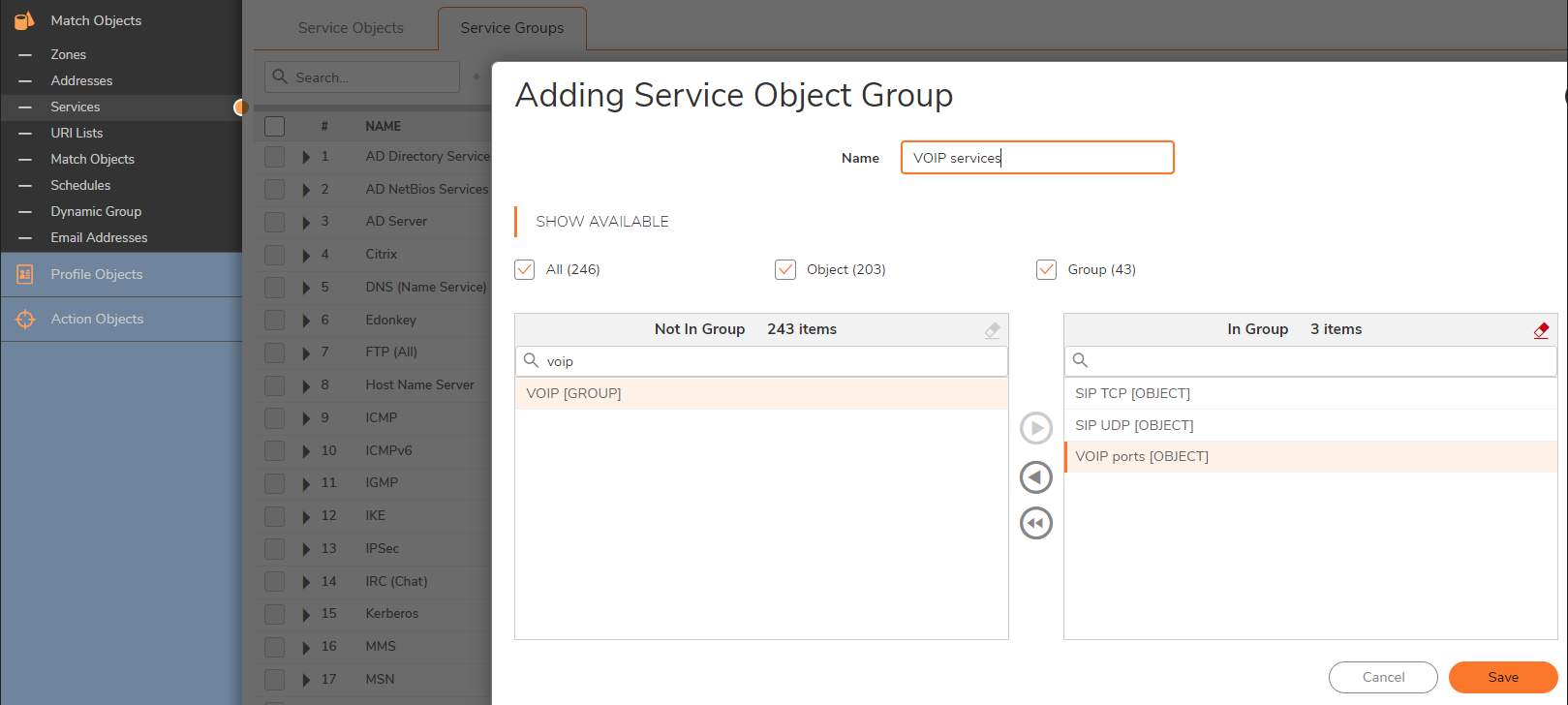Screen dimensions: 1568x705
Task: Cancel adding the service group
Action: [x=1383, y=677]
